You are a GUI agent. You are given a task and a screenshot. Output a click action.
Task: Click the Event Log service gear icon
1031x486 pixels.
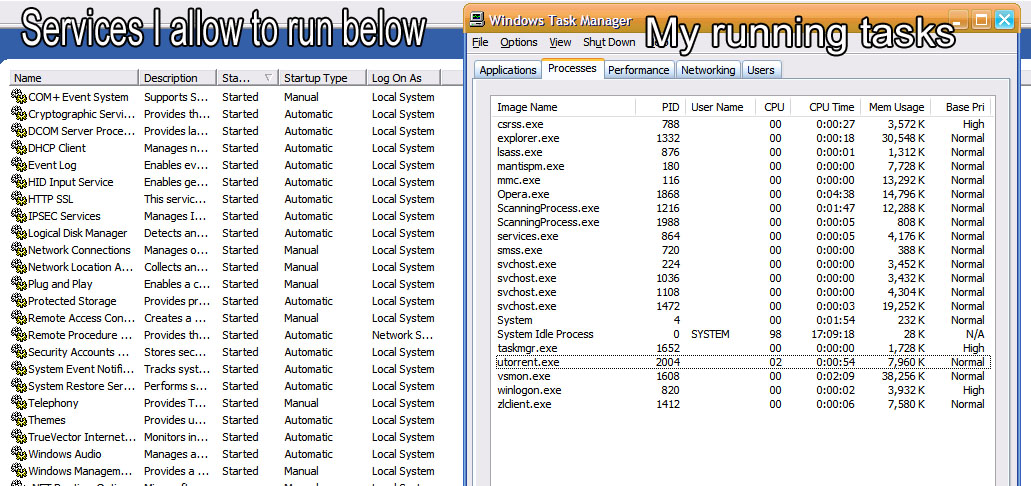pyautogui.click(x=18, y=165)
